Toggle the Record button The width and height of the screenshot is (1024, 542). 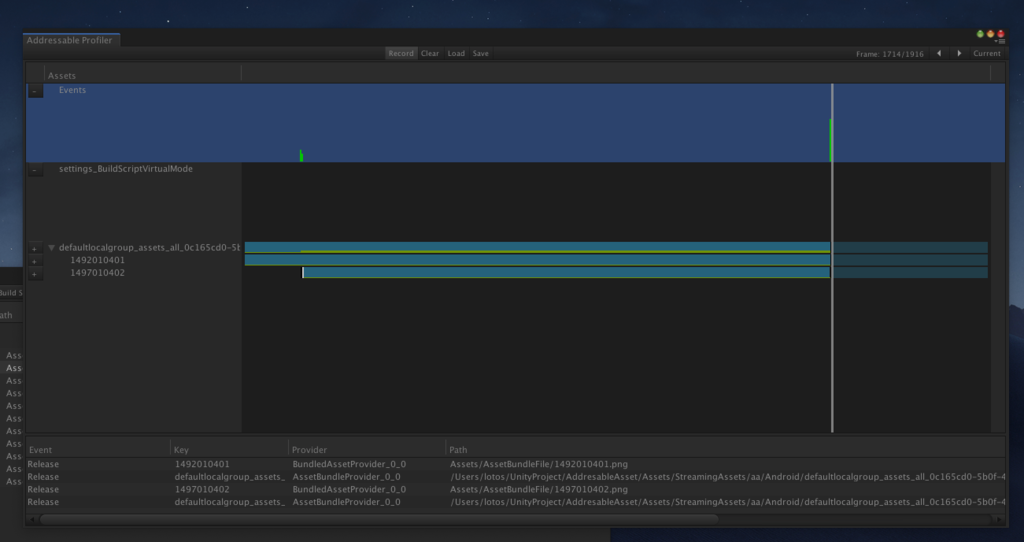point(401,54)
